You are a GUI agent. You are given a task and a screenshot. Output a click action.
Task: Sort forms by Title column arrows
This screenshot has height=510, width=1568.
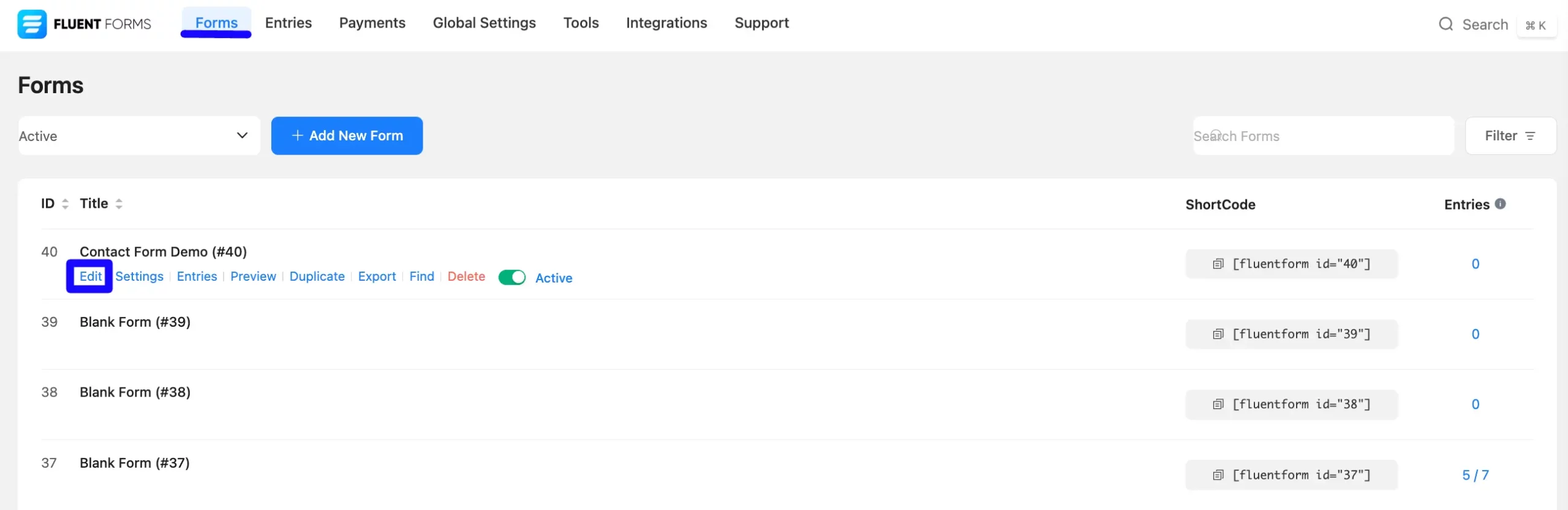coord(119,204)
